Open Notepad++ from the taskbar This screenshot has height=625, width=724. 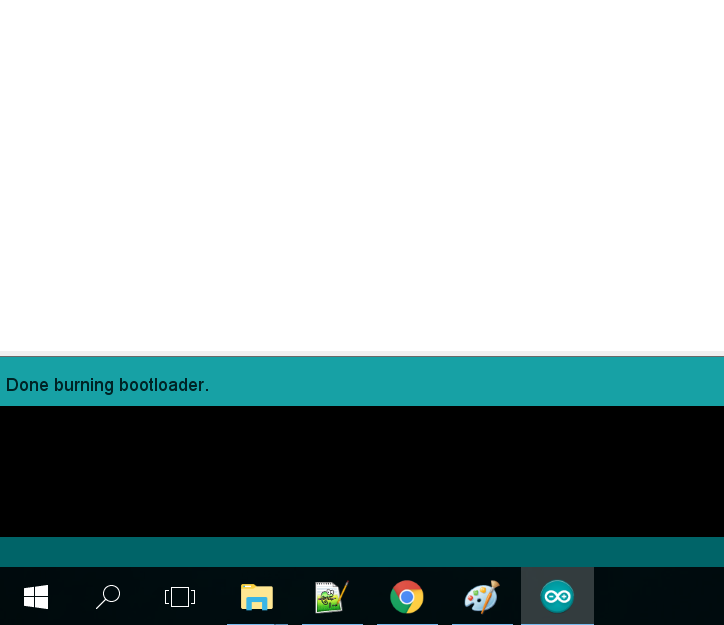pos(332,596)
